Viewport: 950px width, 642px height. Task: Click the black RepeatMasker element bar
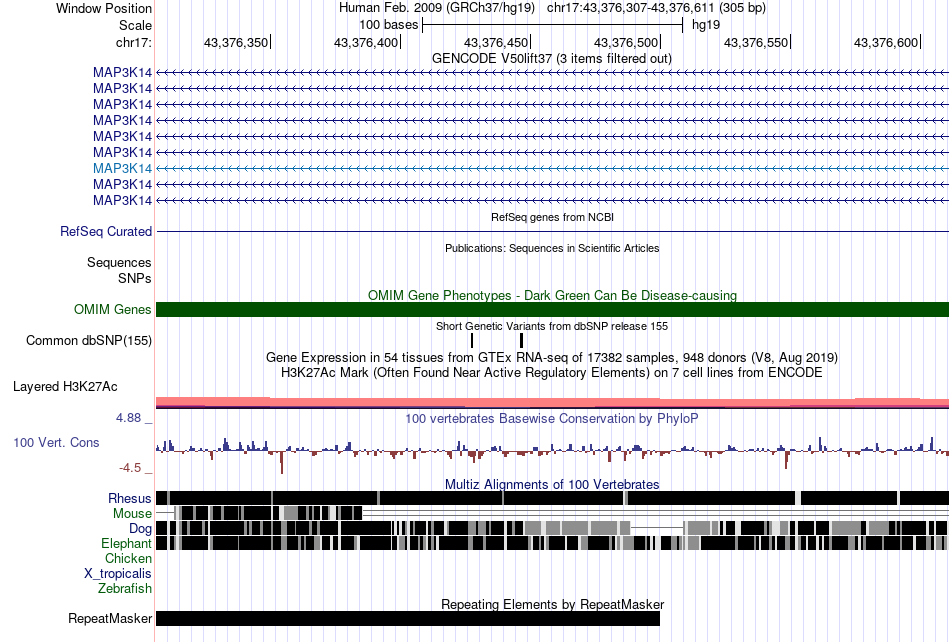[x=408, y=618]
